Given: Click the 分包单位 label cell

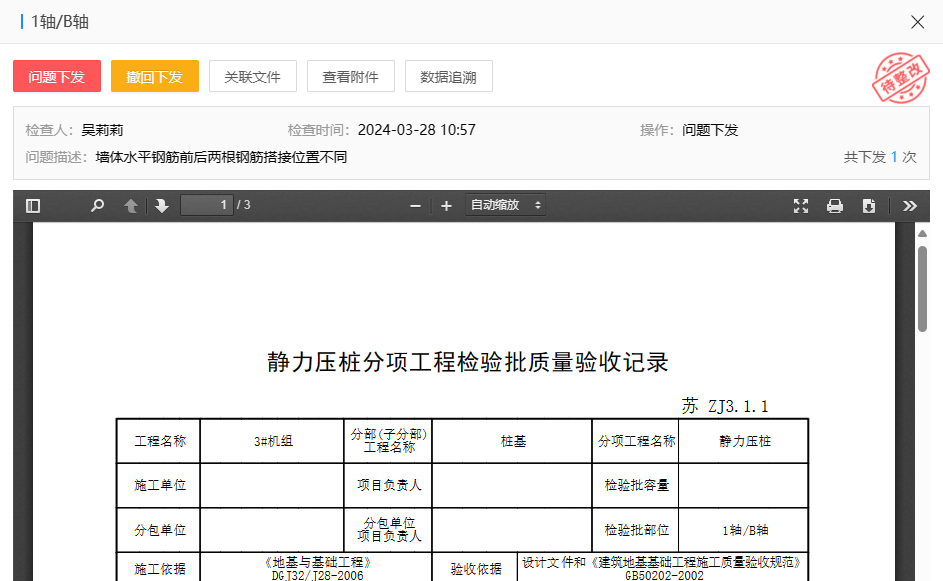Looking at the screenshot, I should pyautogui.click(x=159, y=530).
